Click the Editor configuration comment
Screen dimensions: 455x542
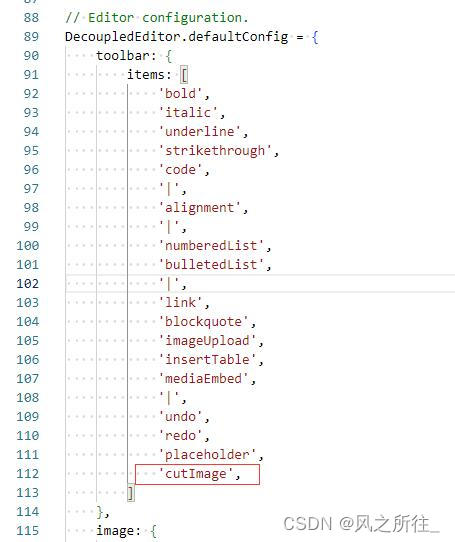157,18
